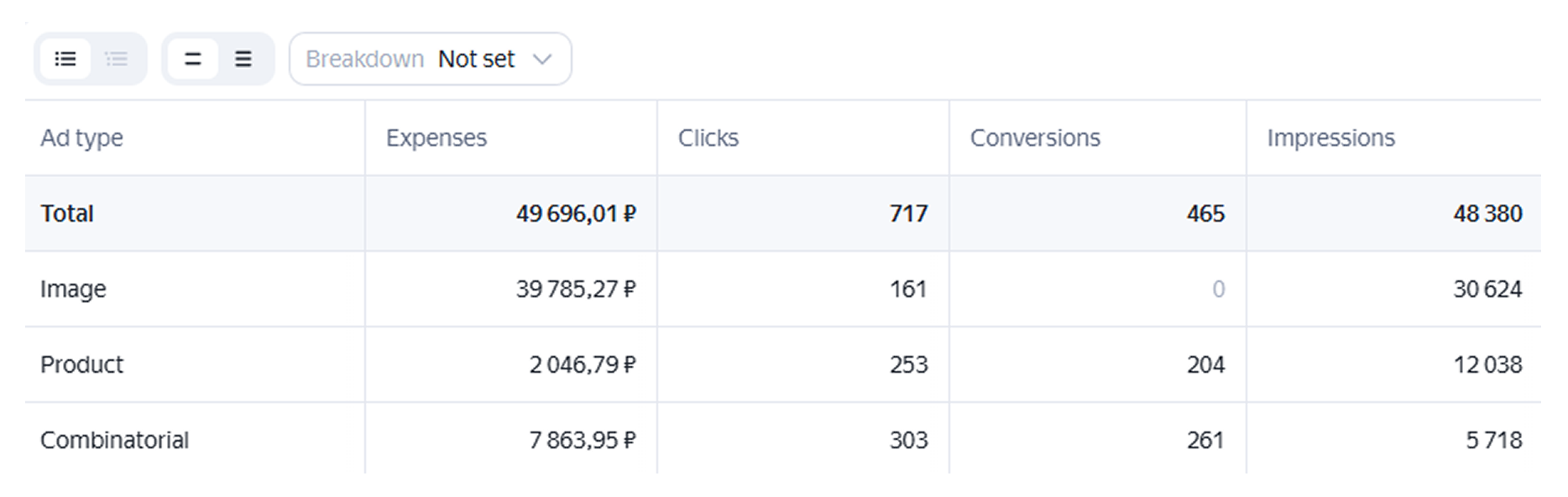Sort by the Expenses column header

coord(436,138)
